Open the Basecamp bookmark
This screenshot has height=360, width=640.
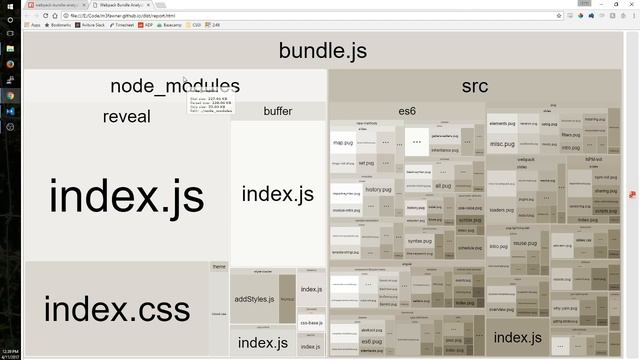[x=169, y=25]
